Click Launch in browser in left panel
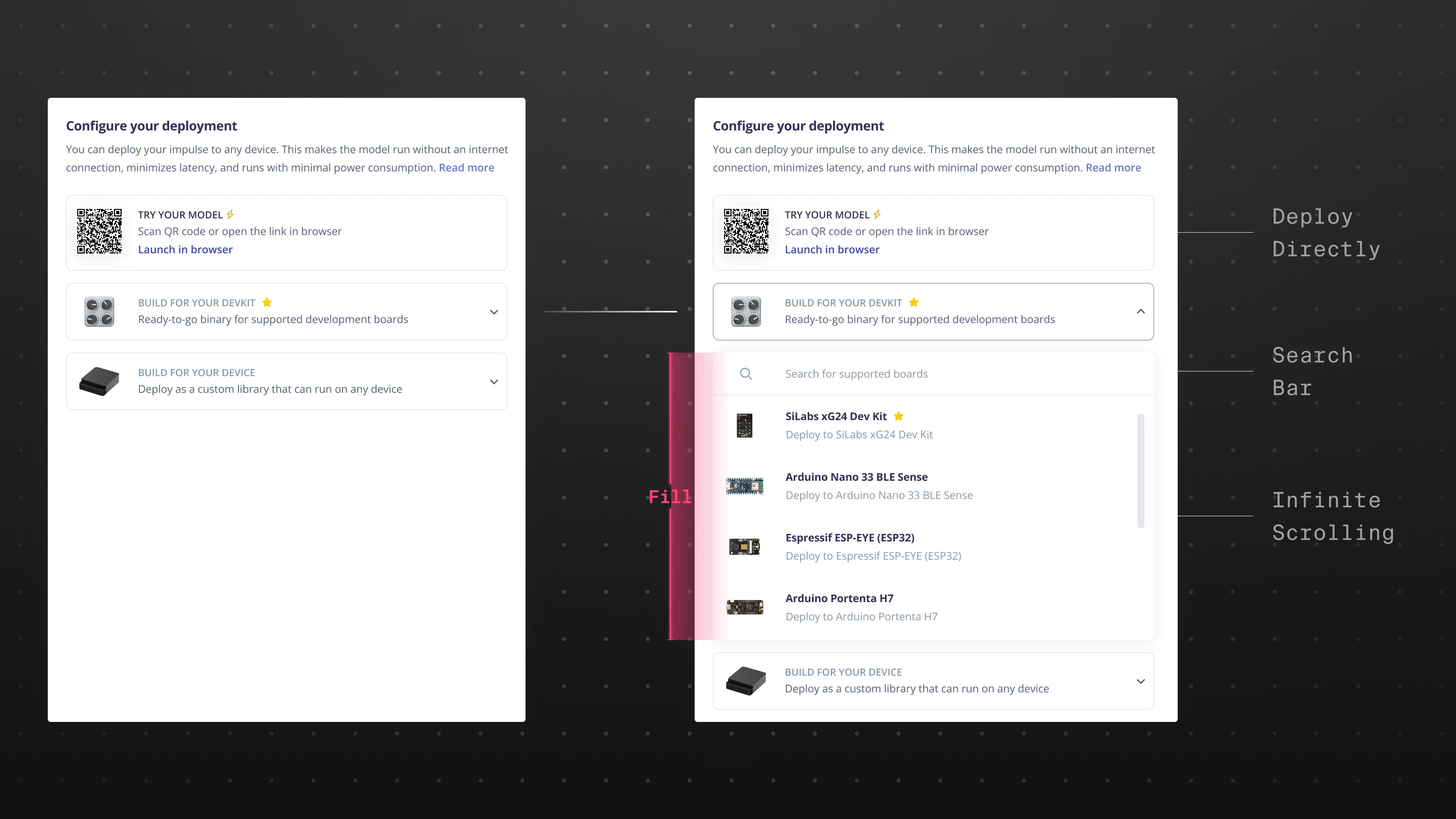 185,250
